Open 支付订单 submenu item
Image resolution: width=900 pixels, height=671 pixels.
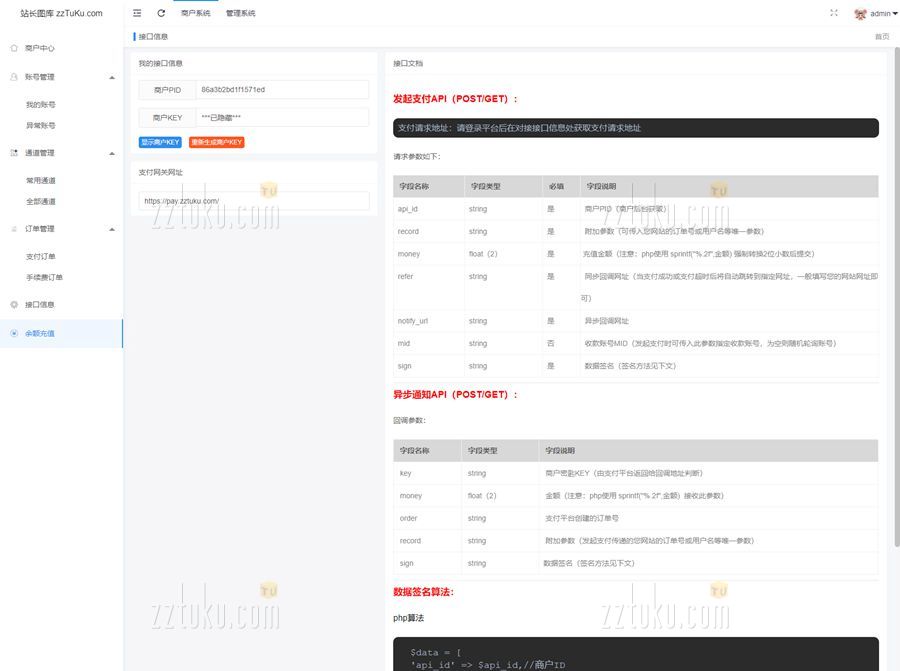click(x=41, y=257)
